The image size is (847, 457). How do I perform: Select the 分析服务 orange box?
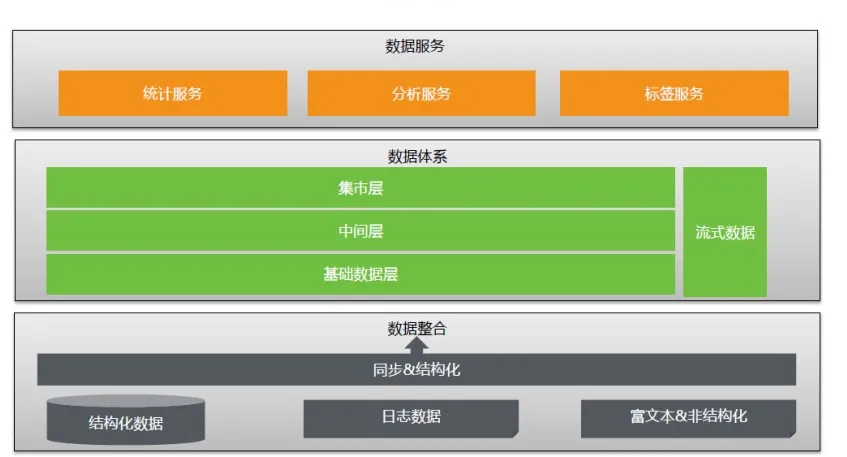(x=421, y=93)
